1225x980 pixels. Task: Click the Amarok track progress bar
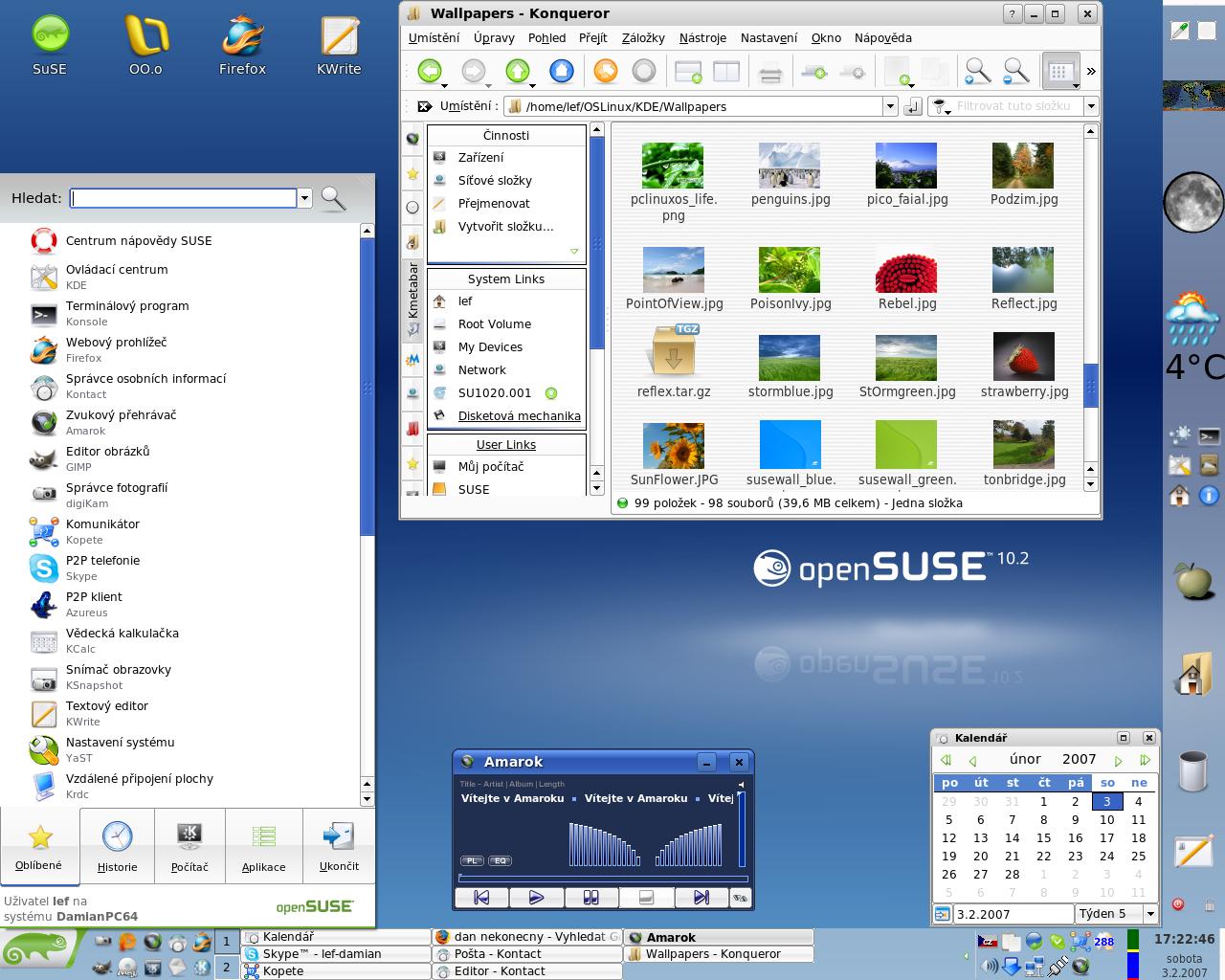coord(603,878)
